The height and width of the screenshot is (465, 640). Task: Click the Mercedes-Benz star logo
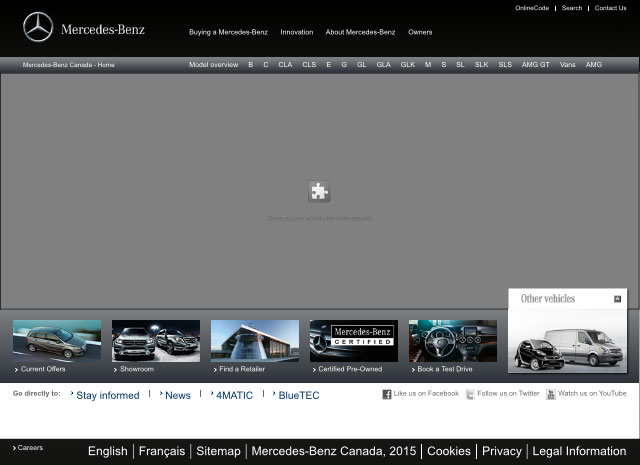click(38, 27)
